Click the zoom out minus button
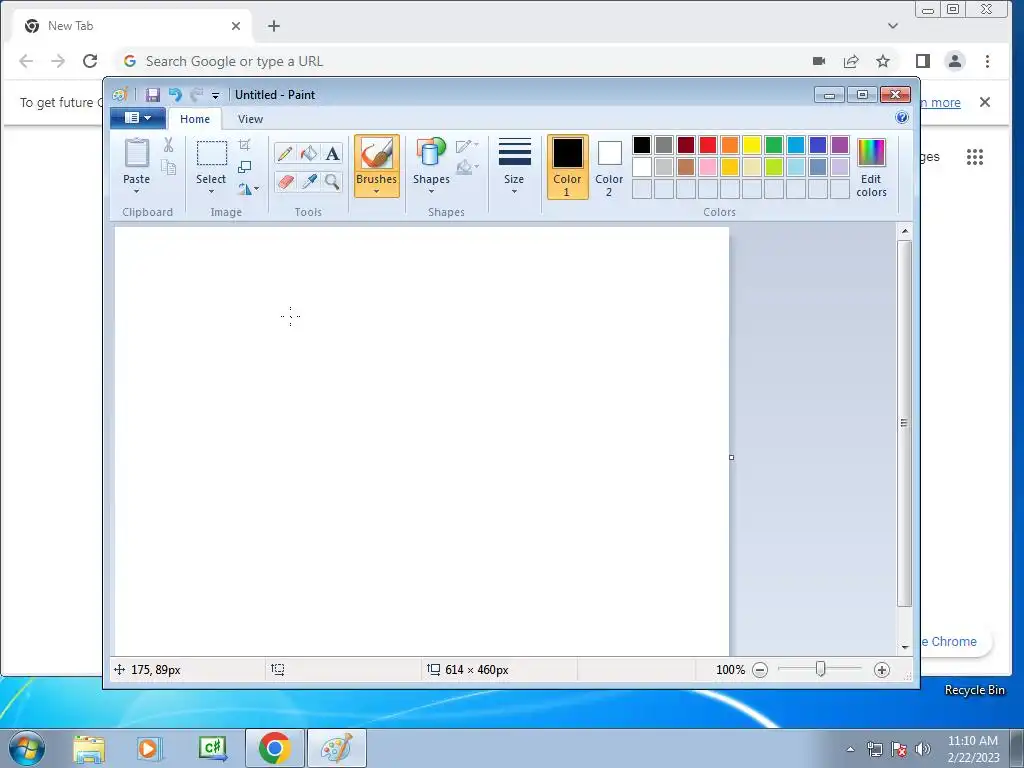 [760, 669]
